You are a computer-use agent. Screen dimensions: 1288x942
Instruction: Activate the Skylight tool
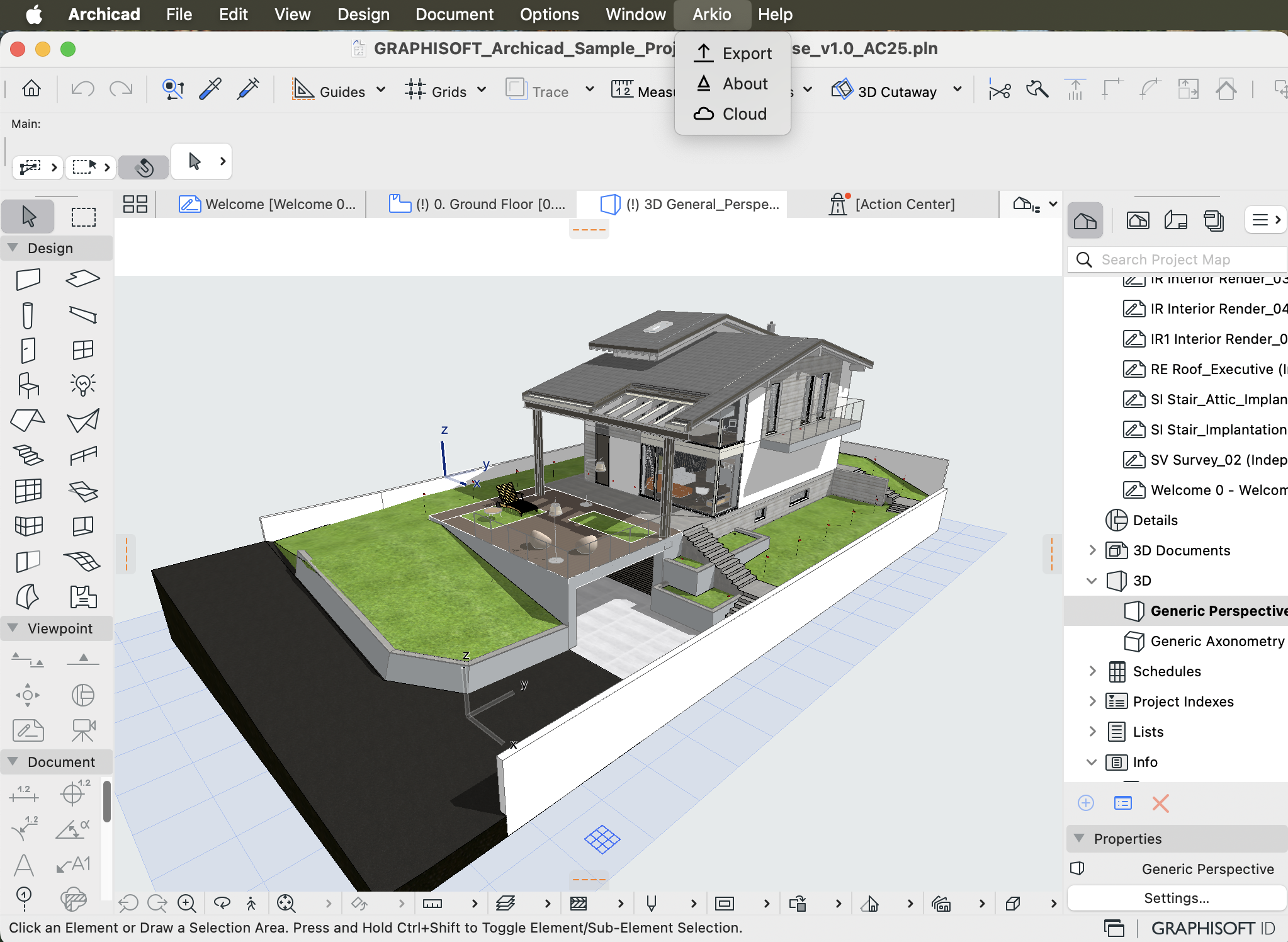point(82,491)
